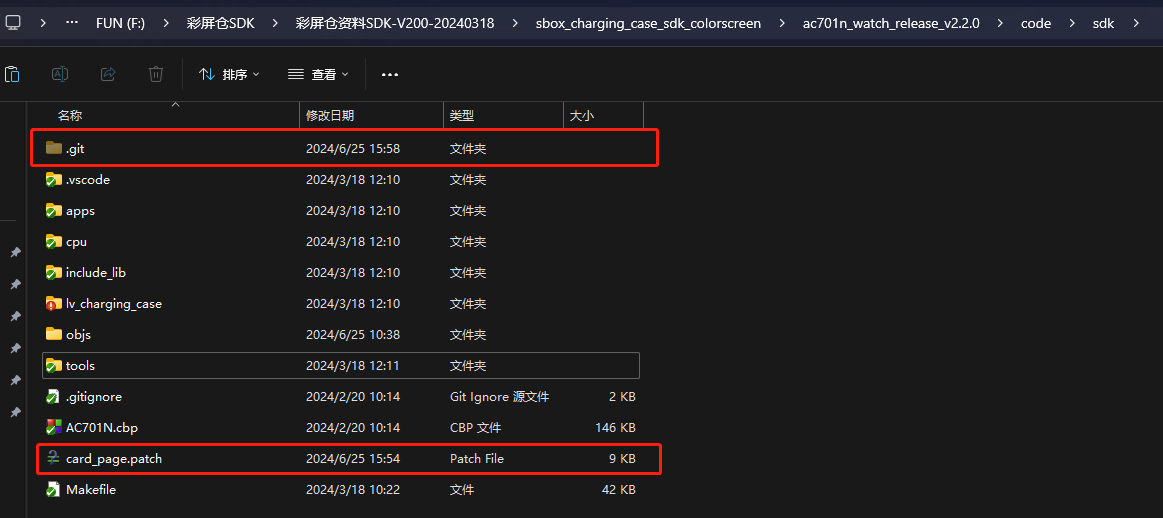This screenshot has height=518, width=1163.
Task: Select the card_page.patch file icon
Action: pos(53,459)
